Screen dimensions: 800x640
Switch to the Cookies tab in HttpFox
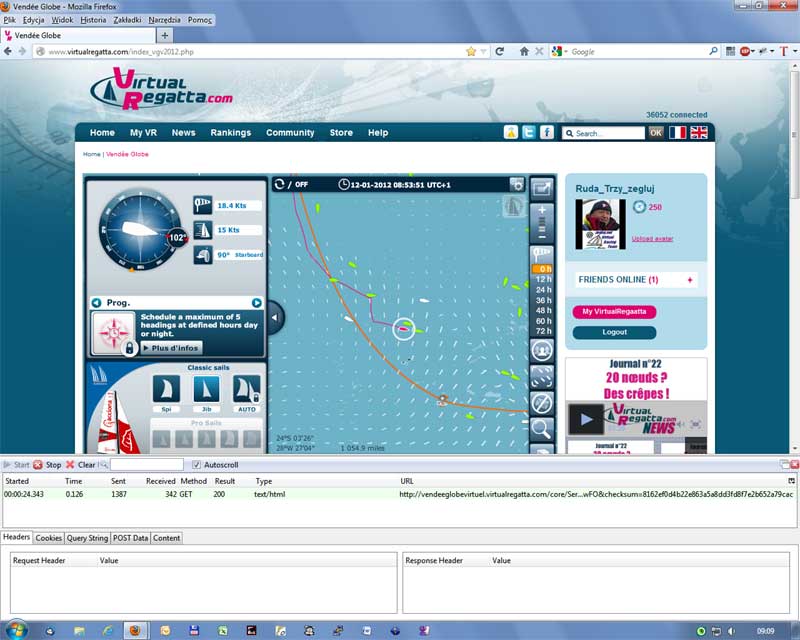pyautogui.click(x=48, y=538)
